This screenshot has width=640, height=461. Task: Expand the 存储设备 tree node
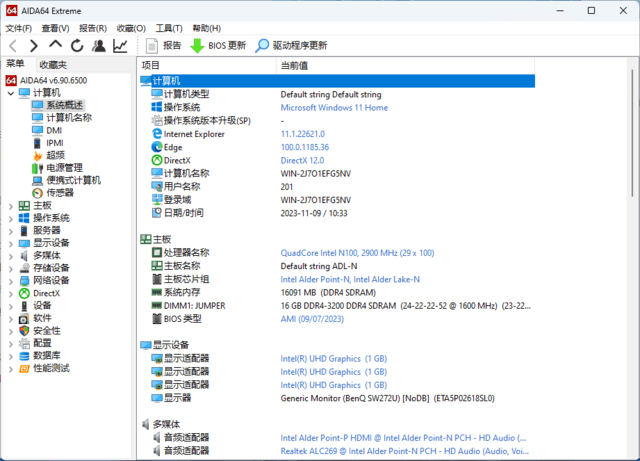(11, 267)
